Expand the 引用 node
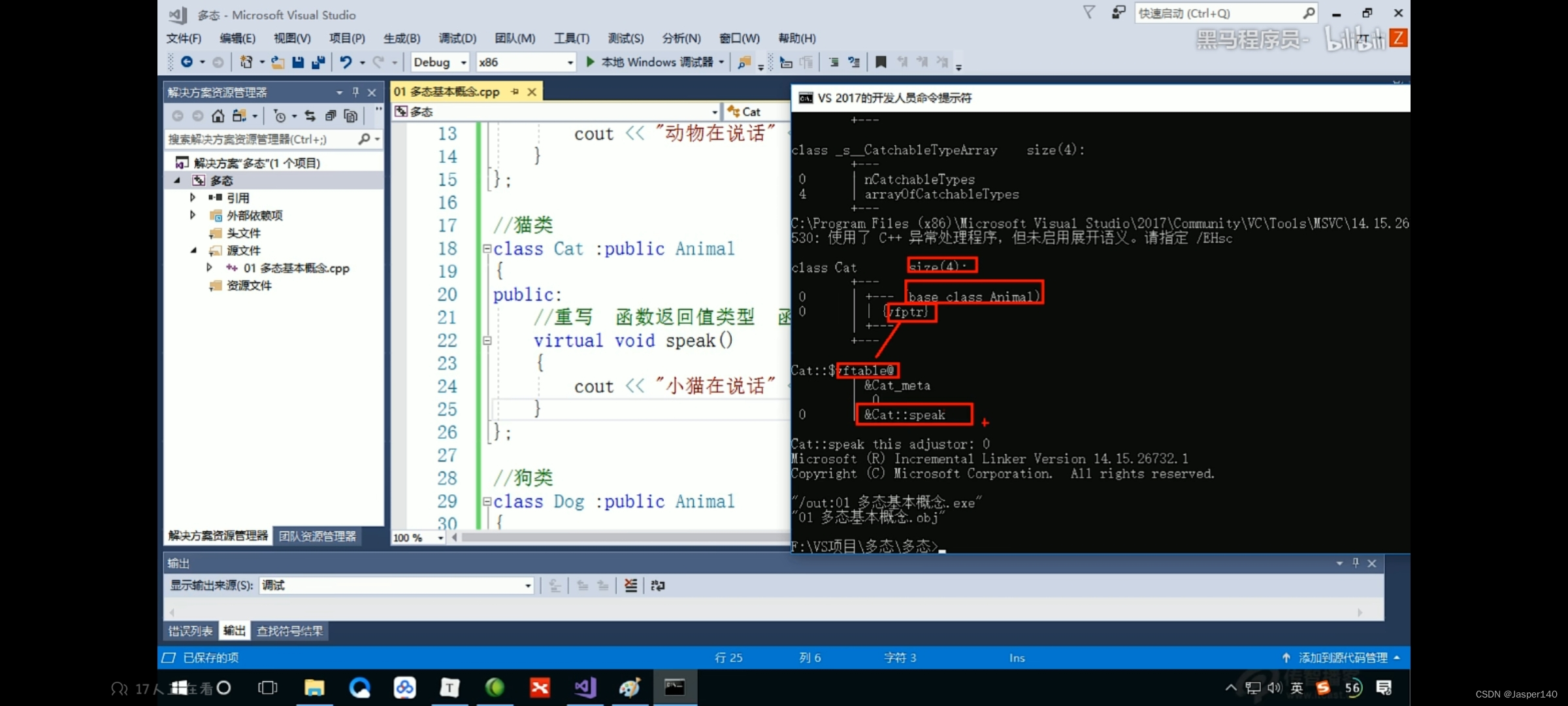Image resolution: width=1568 pixels, height=706 pixels. [x=193, y=197]
